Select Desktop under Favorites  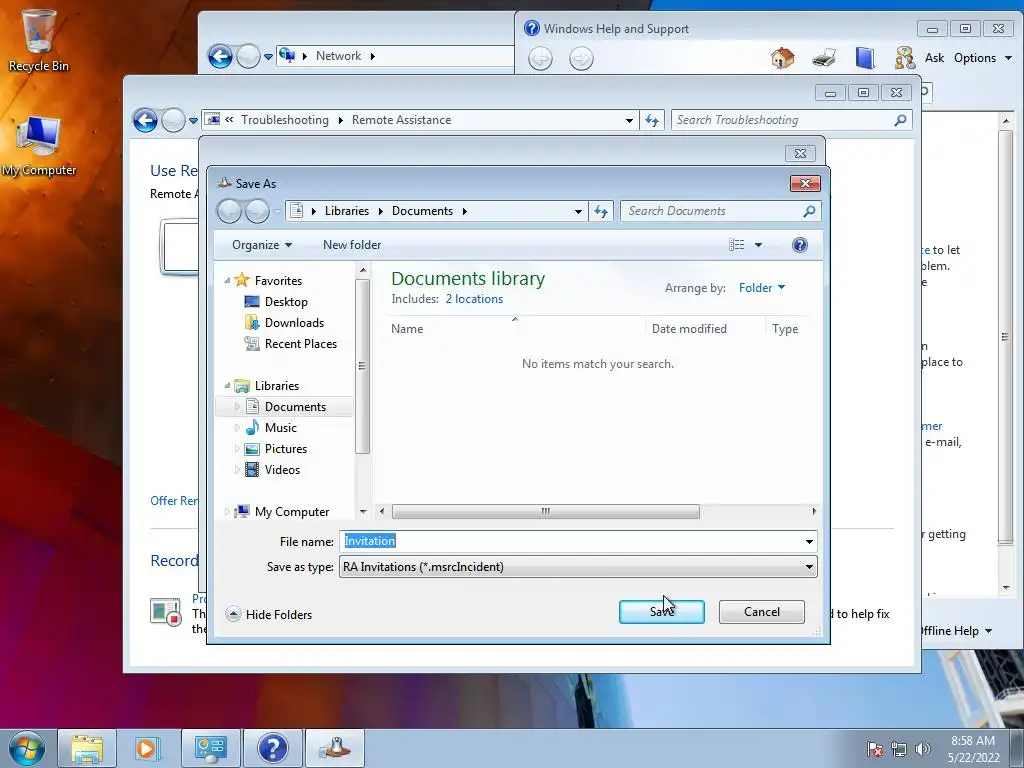tap(285, 302)
